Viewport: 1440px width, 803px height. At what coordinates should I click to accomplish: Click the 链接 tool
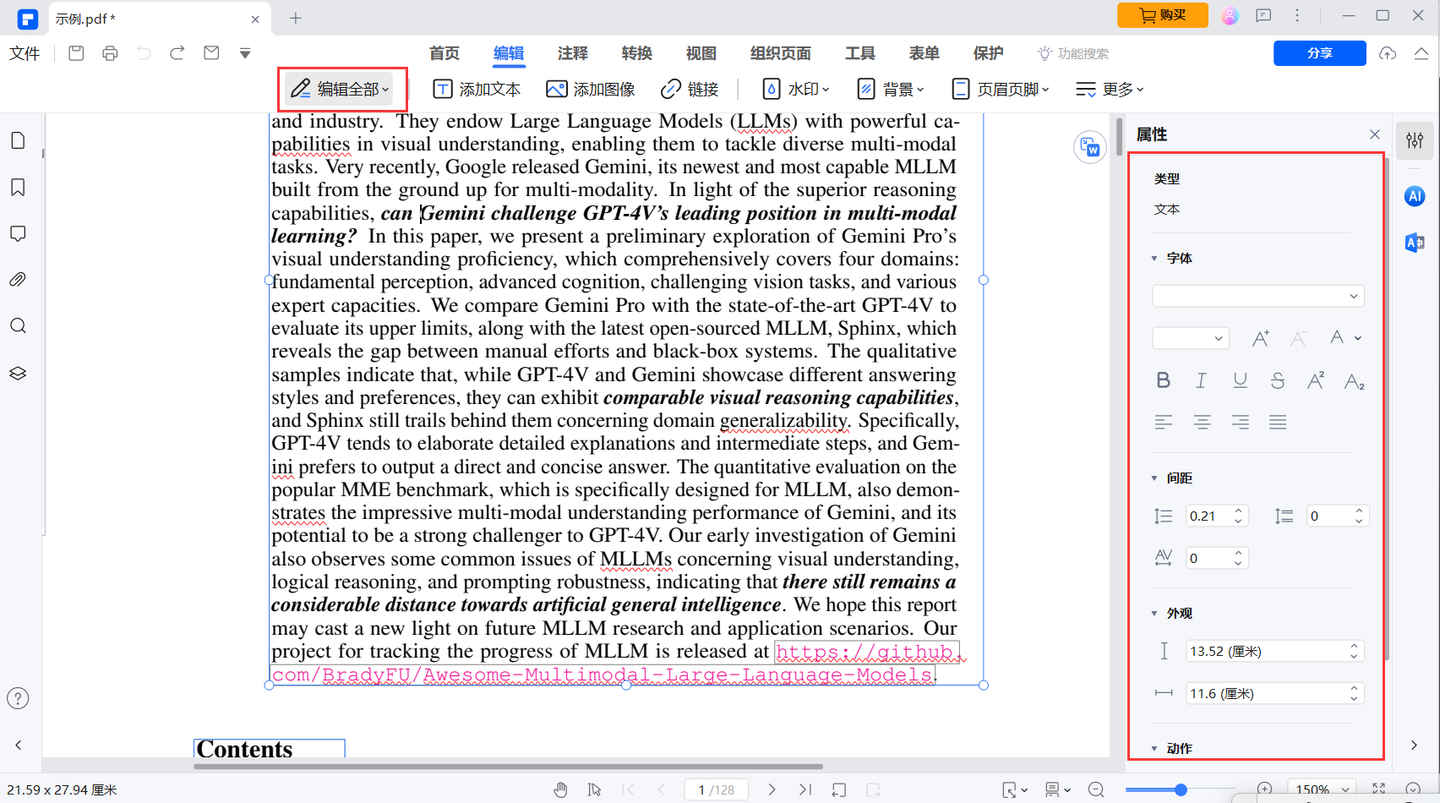(690, 89)
